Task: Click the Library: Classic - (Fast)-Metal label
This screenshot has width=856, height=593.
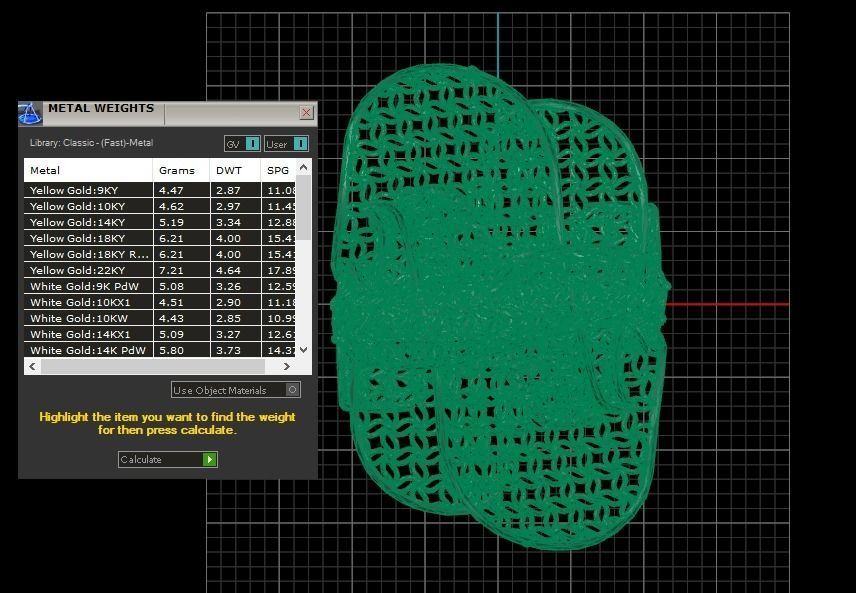Action: point(91,143)
